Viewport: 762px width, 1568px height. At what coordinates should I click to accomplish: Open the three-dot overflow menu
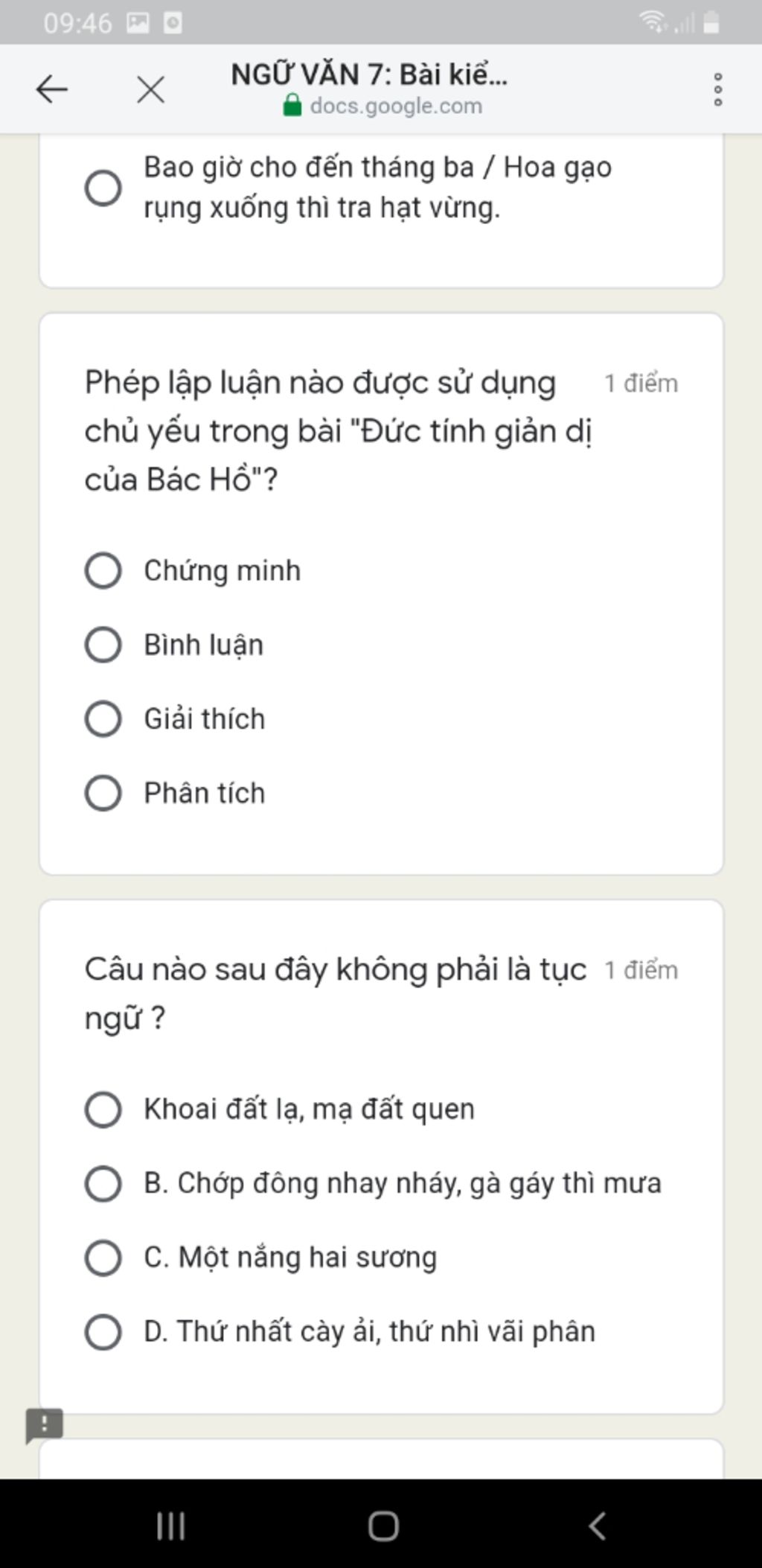[717, 89]
